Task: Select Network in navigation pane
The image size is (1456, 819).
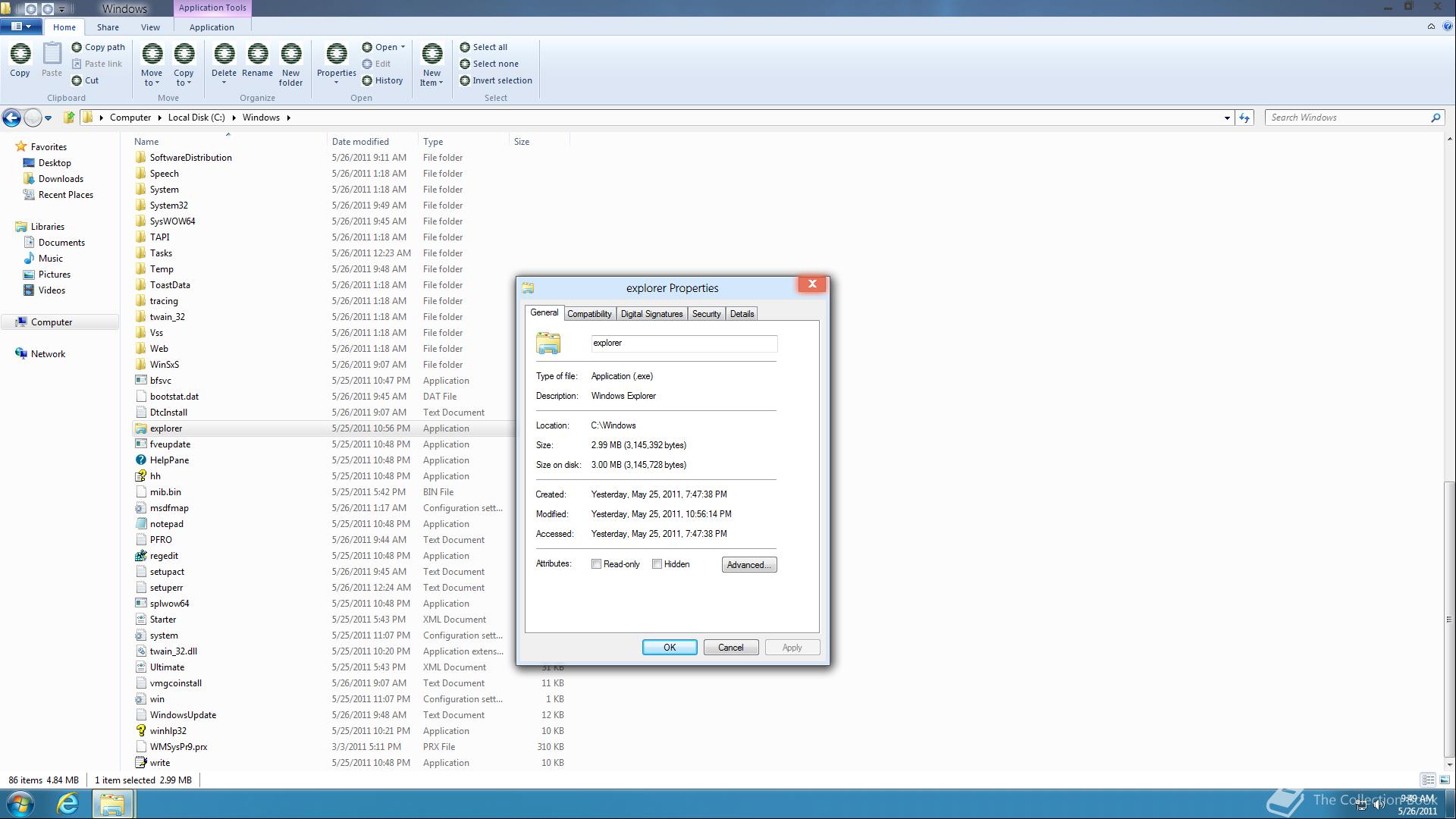Action: click(48, 354)
